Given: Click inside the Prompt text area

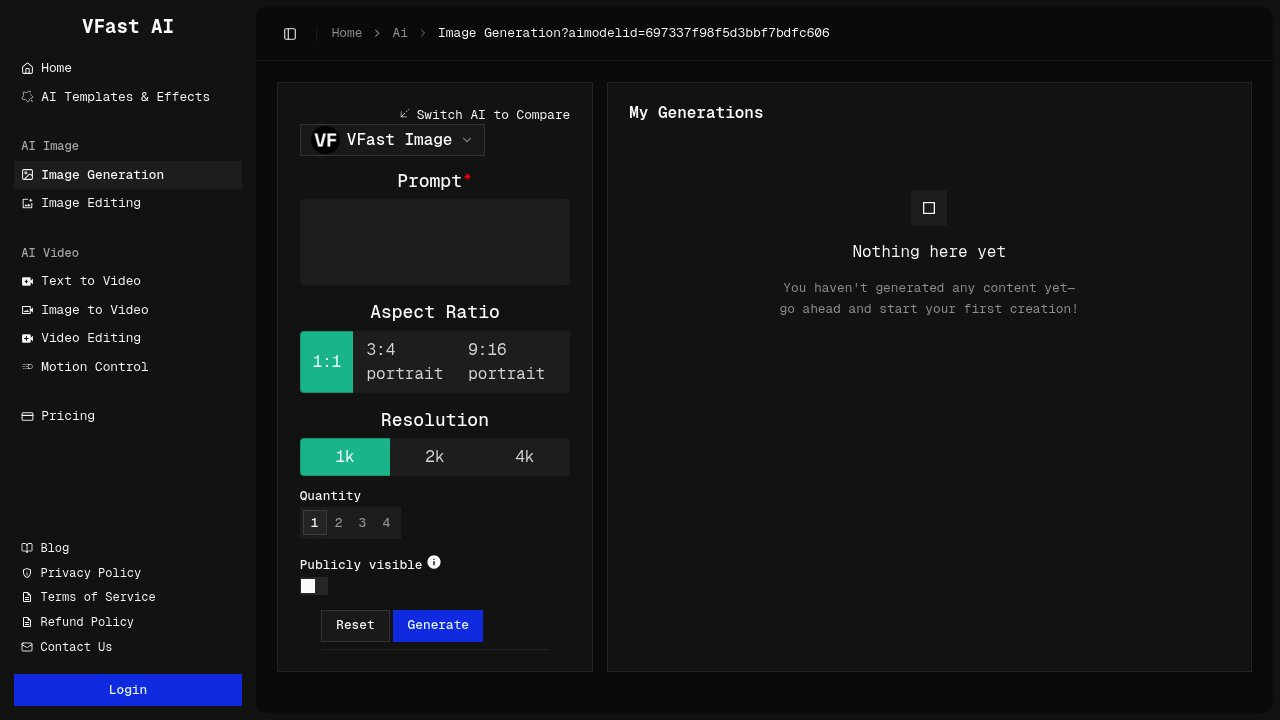Looking at the screenshot, I should click(434, 241).
